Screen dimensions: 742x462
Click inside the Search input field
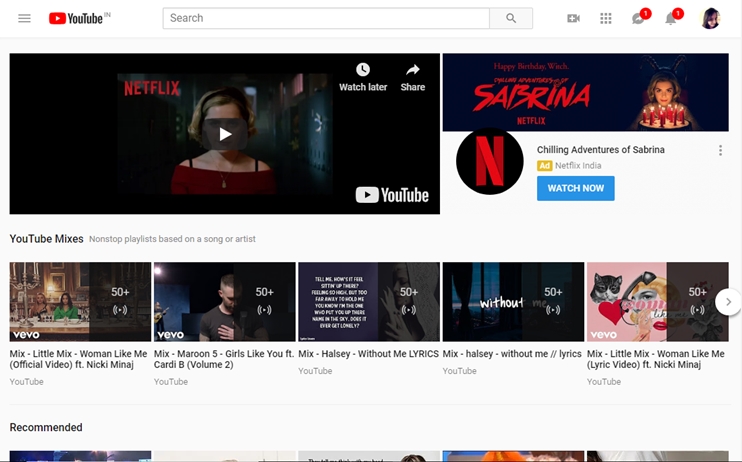[x=326, y=18]
